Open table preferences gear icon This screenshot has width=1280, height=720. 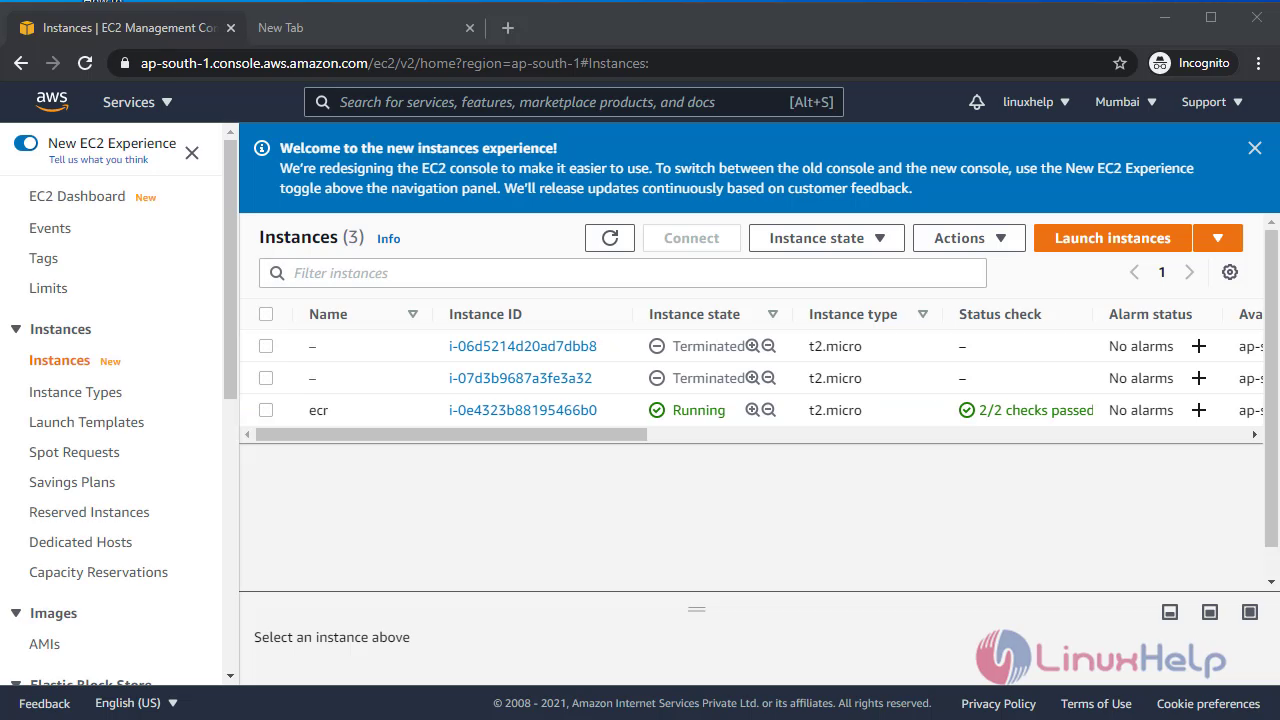(1230, 272)
